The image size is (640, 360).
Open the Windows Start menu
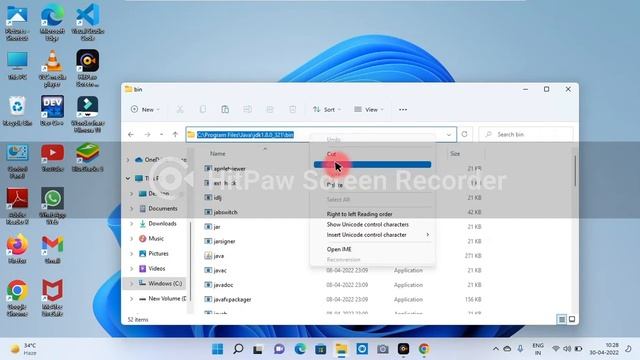[218, 349]
